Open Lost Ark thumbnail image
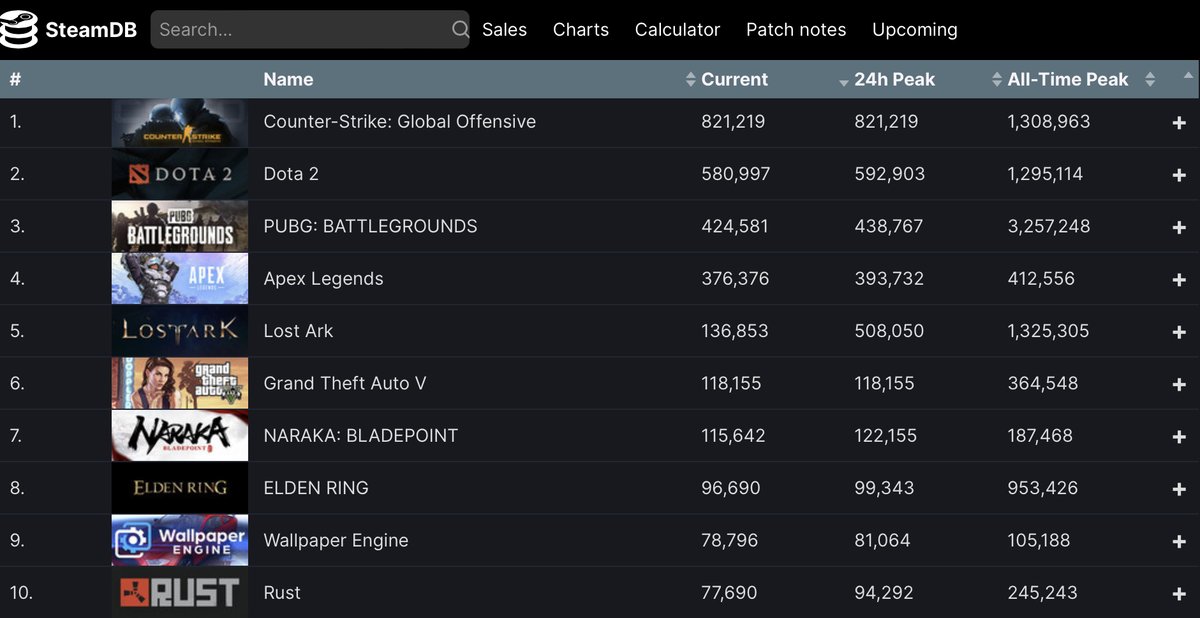Screen dimensions: 1200x618 [180, 331]
